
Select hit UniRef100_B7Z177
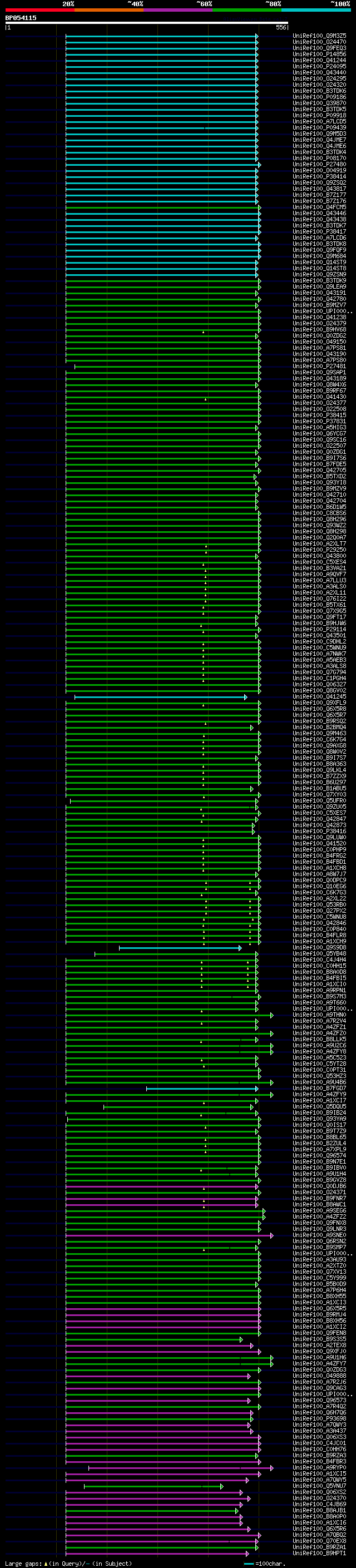(x=319, y=195)
